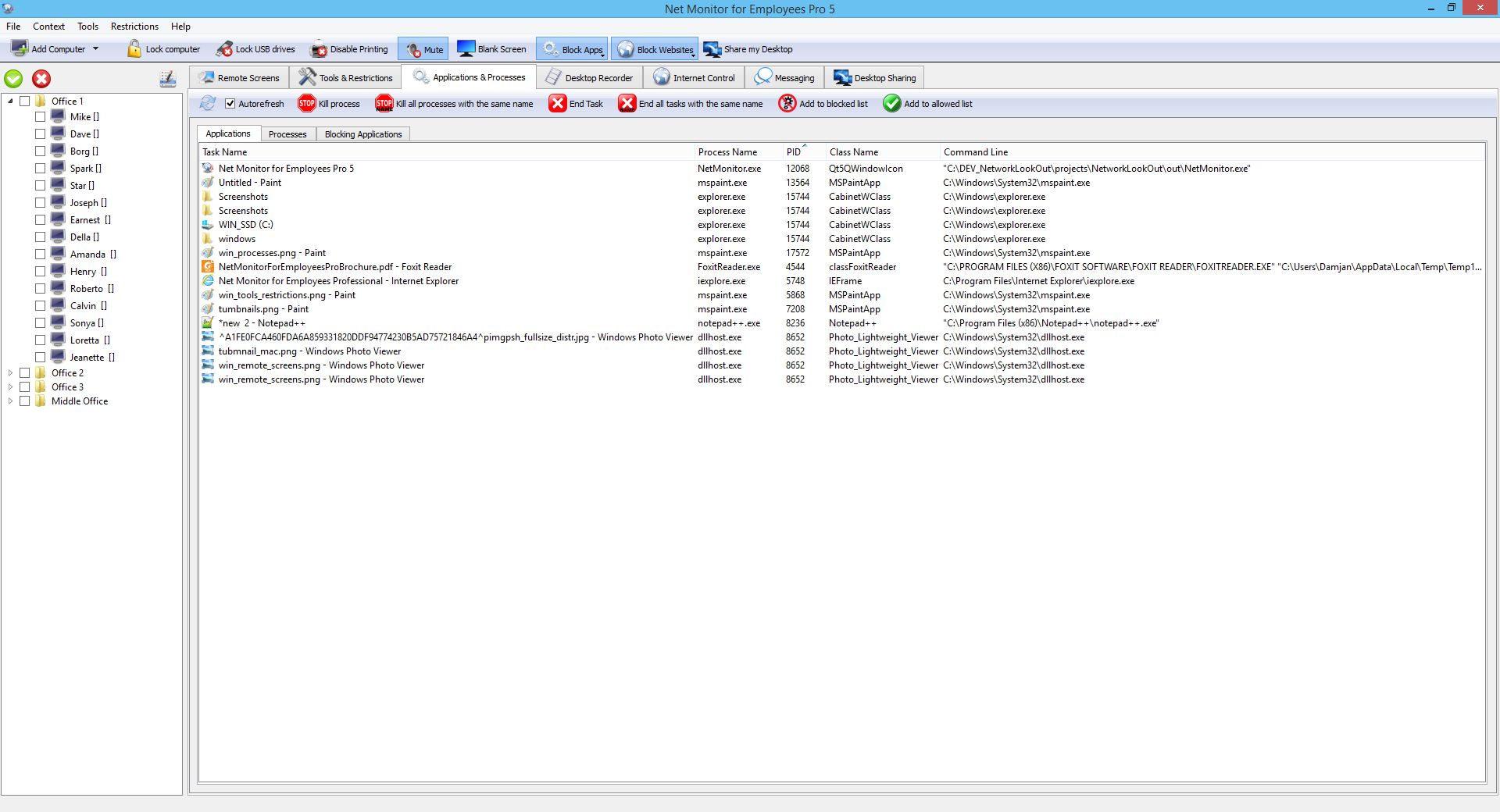Image resolution: width=1500 pixels, height=812 pixels.
Task: Select the WIN_SSD (C:) drive icon
Action: click(208, 225)
